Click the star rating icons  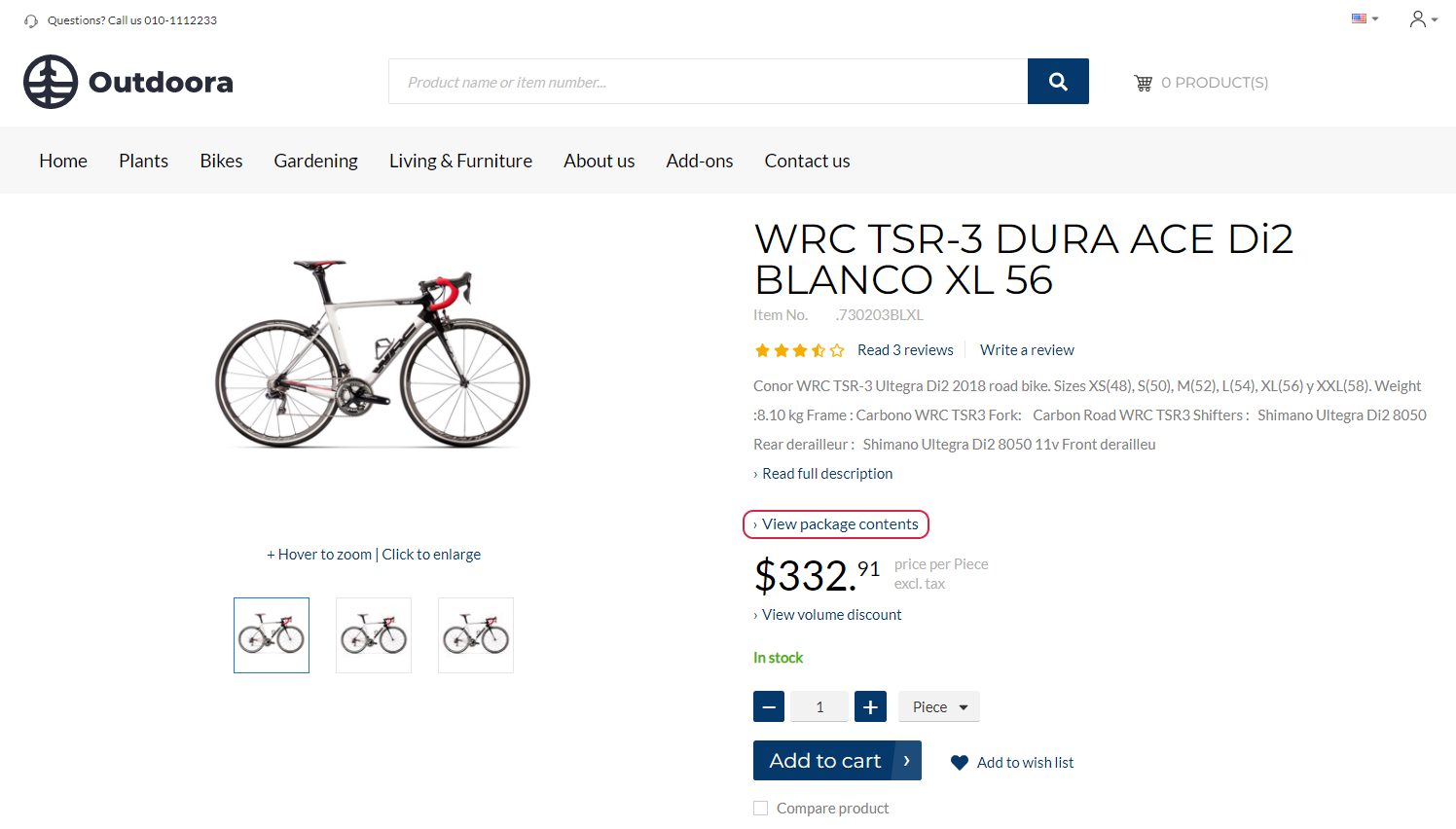[799, 350]
